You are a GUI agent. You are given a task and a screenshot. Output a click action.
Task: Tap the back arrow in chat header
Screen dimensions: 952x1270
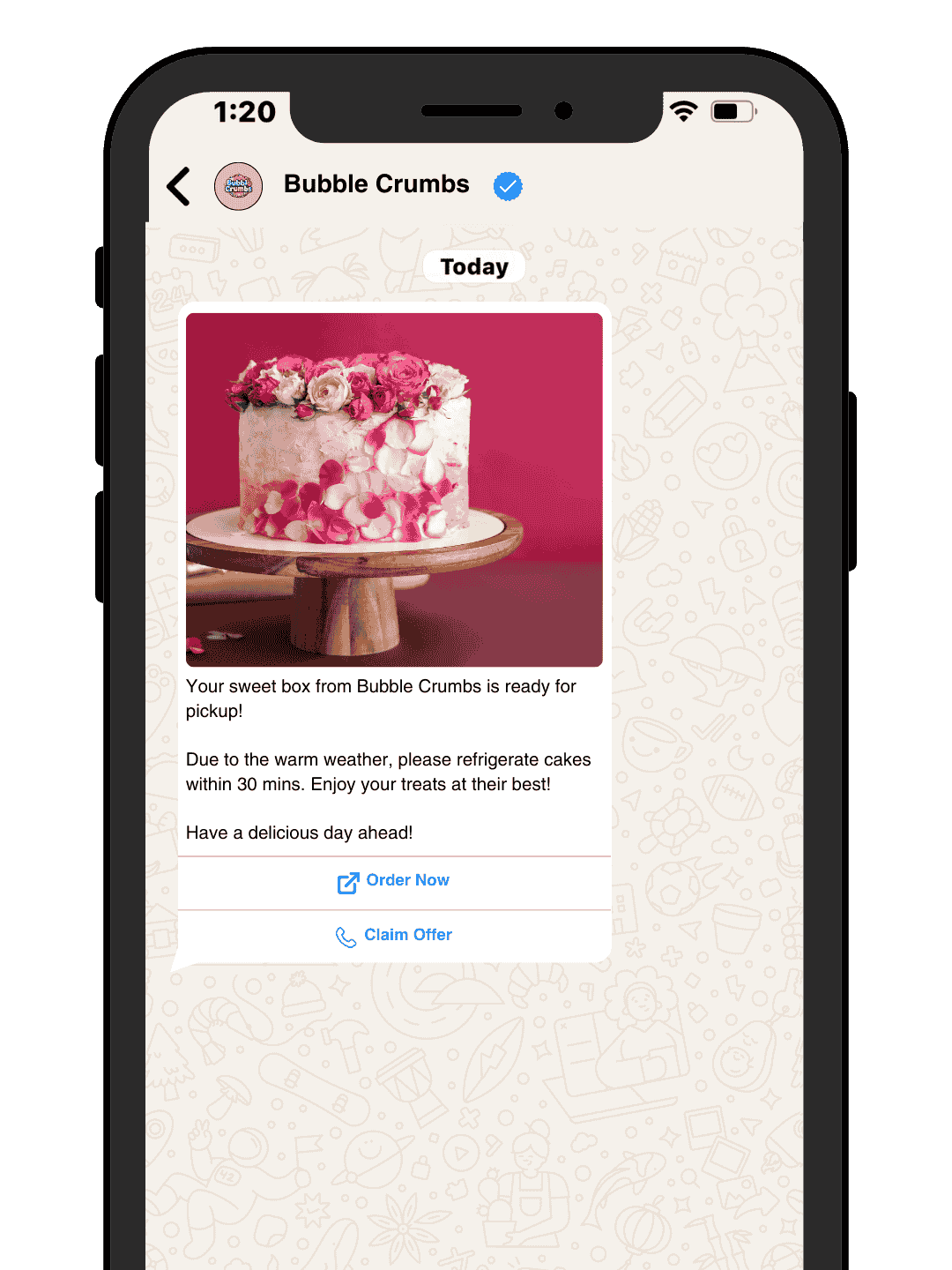click(x=179, y=186)
